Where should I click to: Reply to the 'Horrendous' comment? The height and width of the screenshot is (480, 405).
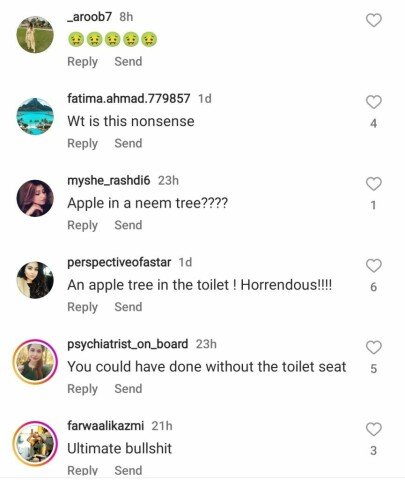pos(82,307)
